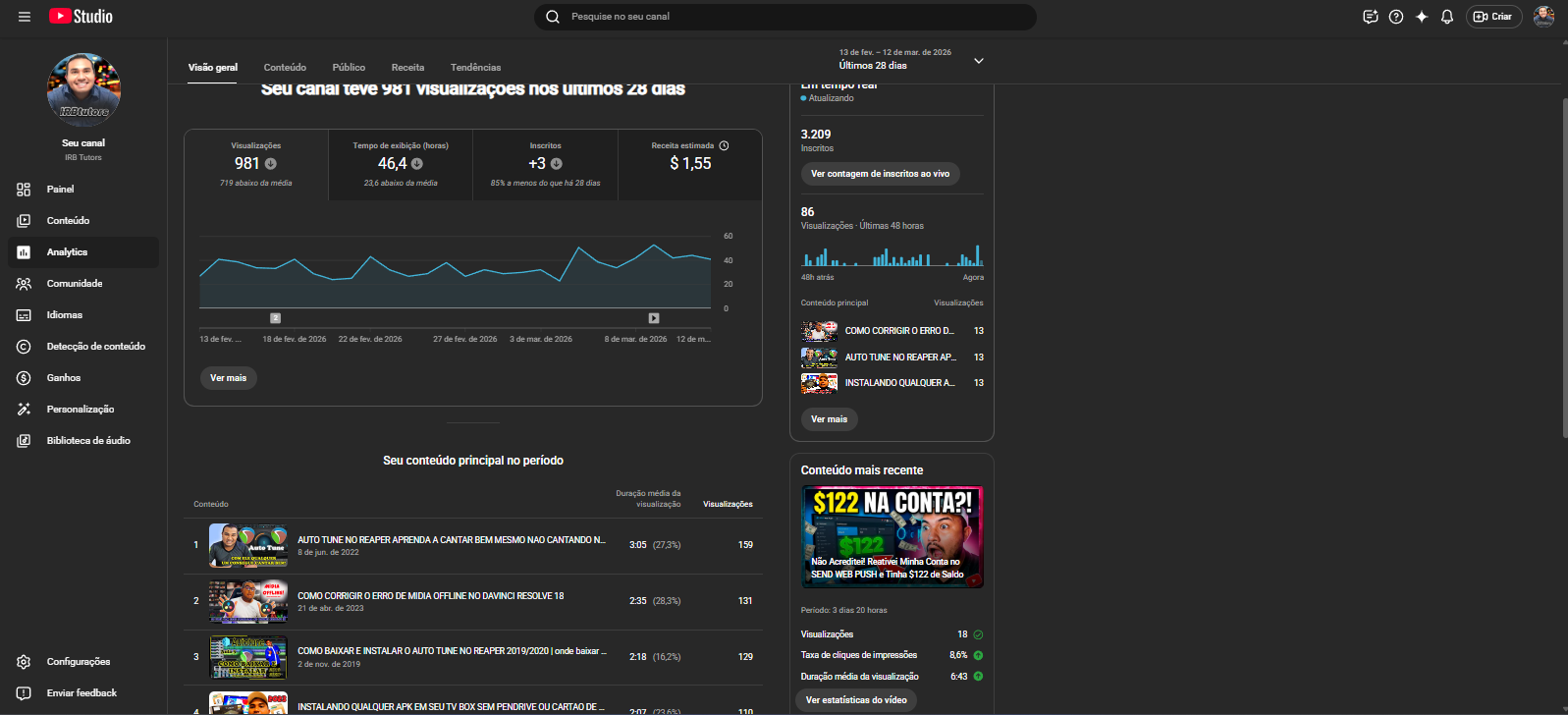The height and width of the screenshot is (715, 1568).
Task: Open the hamburger navigation menu
Action: 25,17
